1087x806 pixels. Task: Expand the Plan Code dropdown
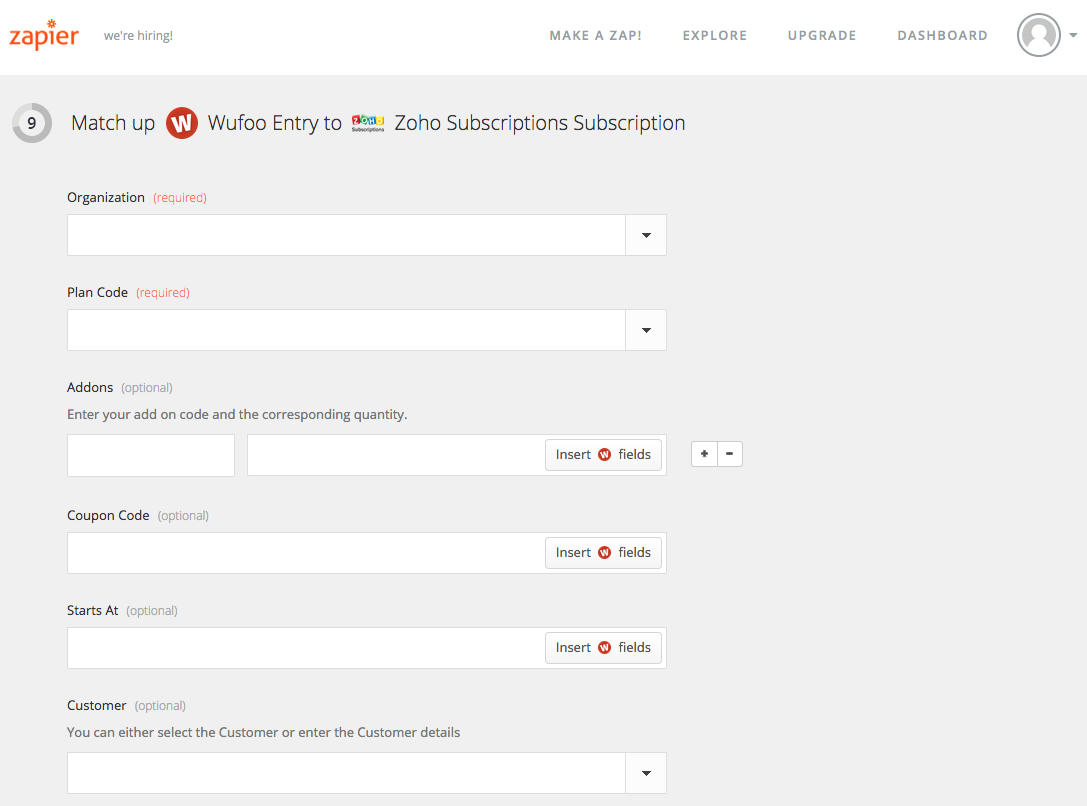click(x=646, y=330)
